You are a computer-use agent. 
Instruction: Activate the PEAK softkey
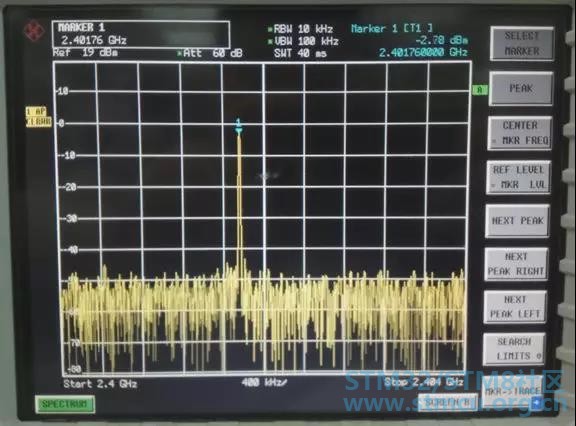pos(521,89)
